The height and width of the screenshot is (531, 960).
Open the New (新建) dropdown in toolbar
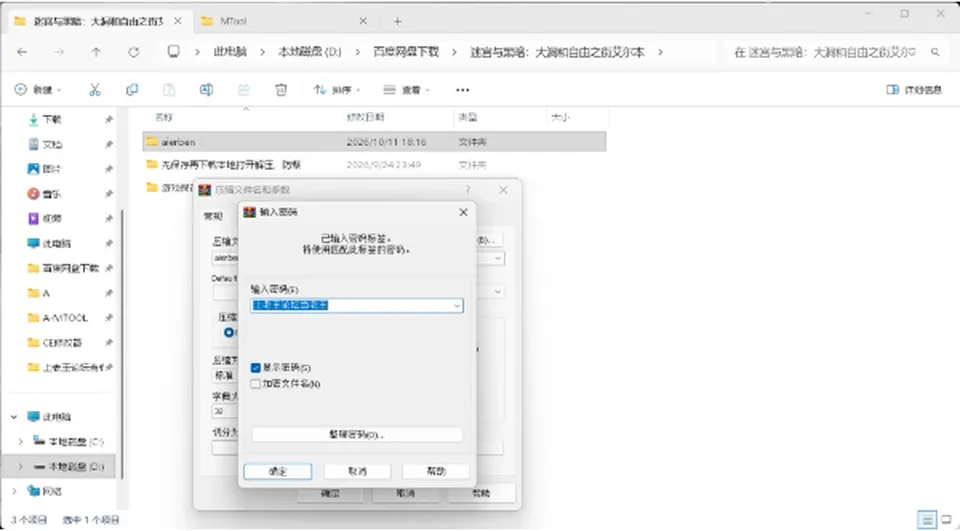pyautogui.click(x=38, y=90)
